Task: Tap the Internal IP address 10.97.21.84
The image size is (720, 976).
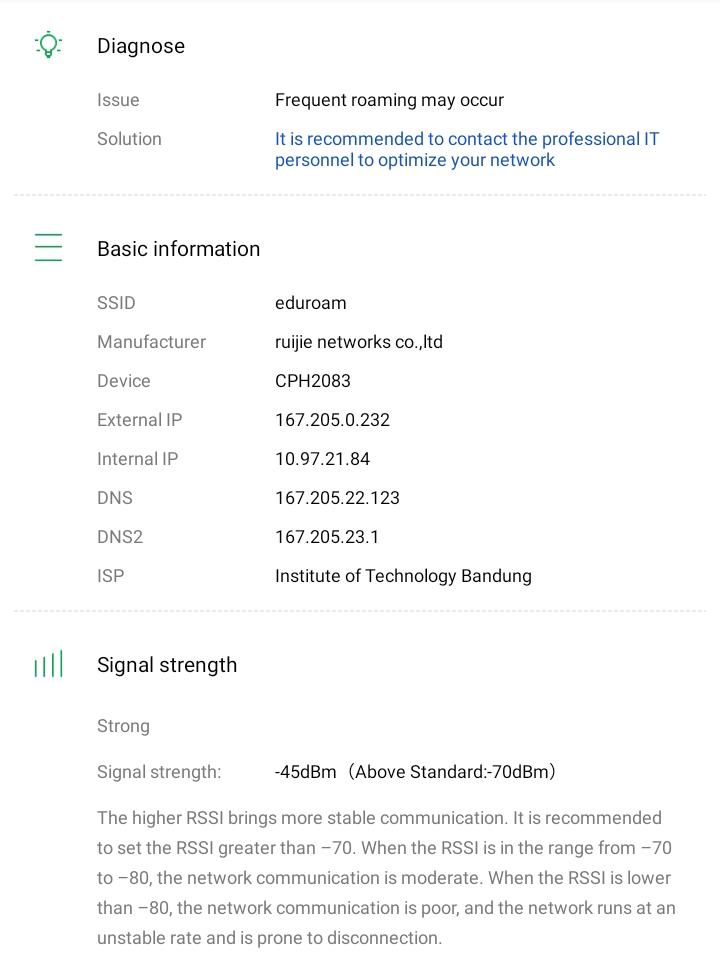Action: [322, 459]
